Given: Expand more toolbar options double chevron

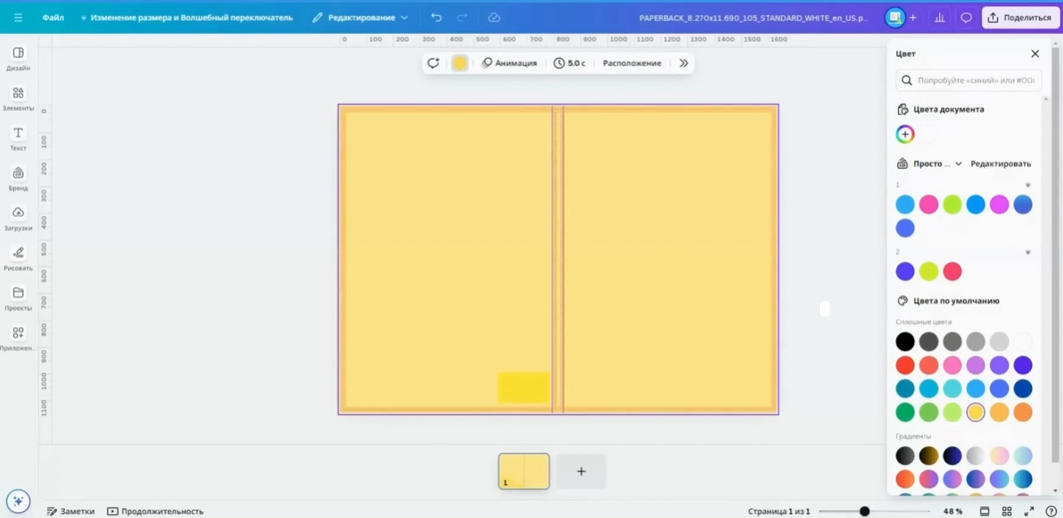Looking at the screenshot, I should (683, 63).
